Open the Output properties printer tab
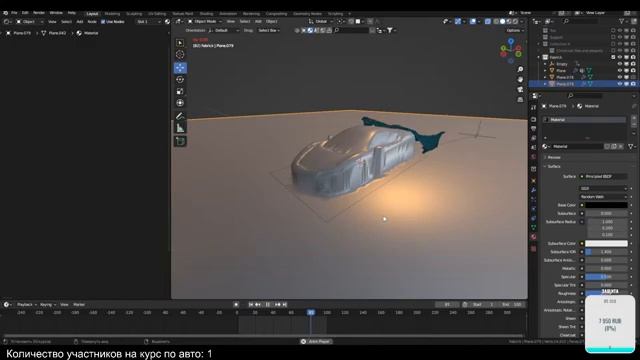The width and height of the screenshot is (640, 360). coord(533,129)
